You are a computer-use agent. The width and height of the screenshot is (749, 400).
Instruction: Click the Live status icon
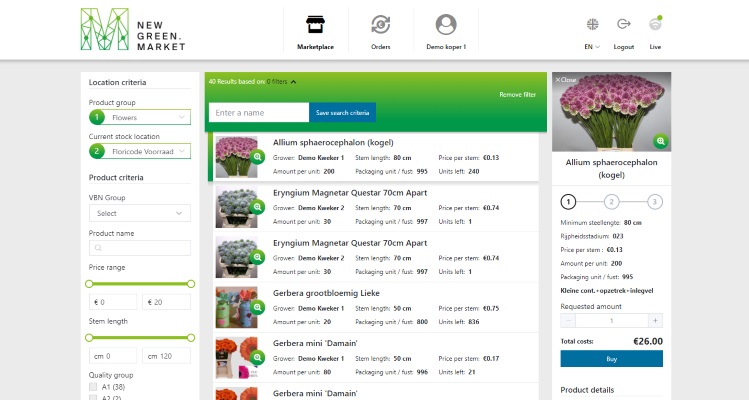pyautogui.click(x=655, y=23)
